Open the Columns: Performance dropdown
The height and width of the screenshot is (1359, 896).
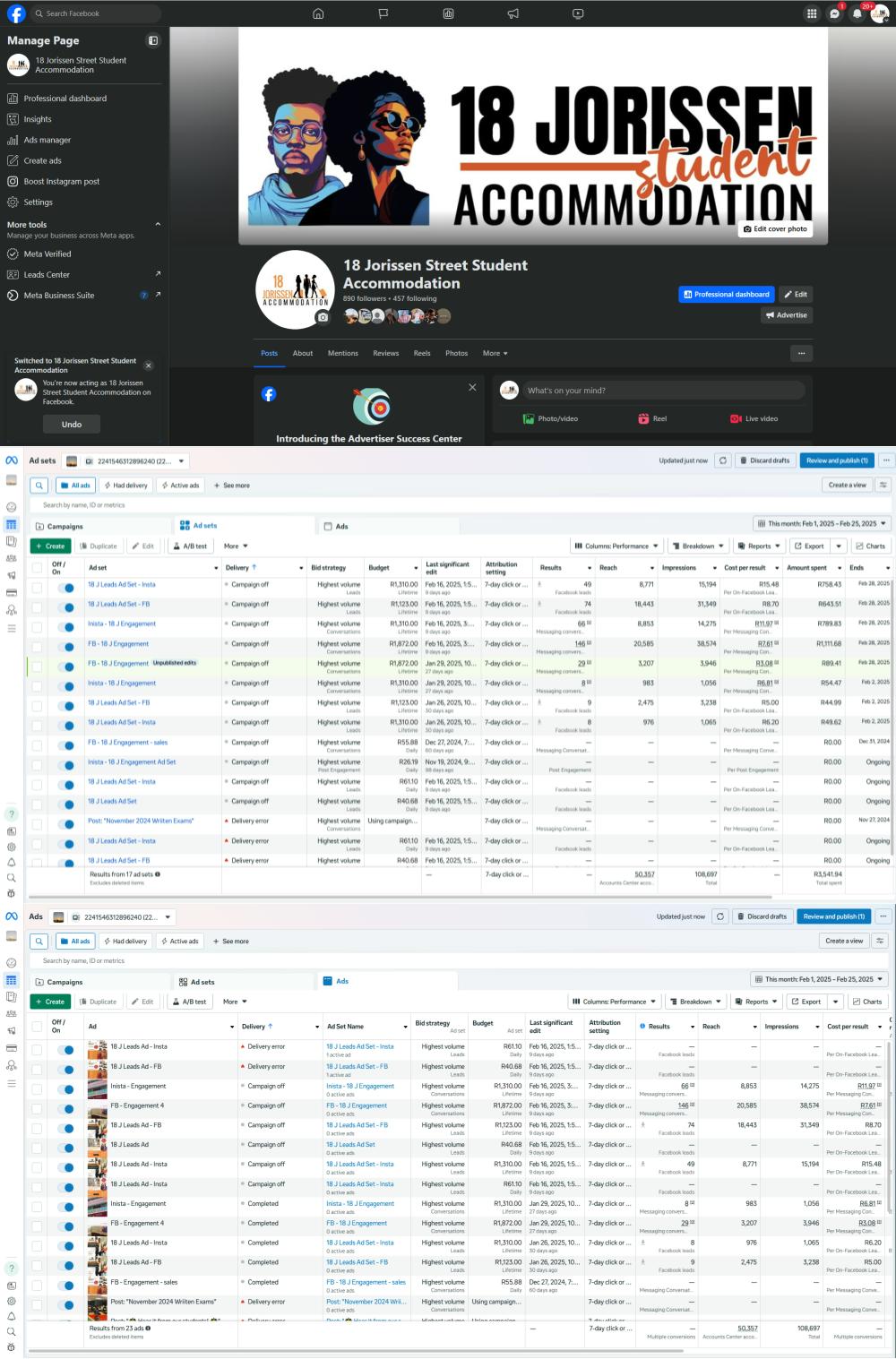click(616, 546)
